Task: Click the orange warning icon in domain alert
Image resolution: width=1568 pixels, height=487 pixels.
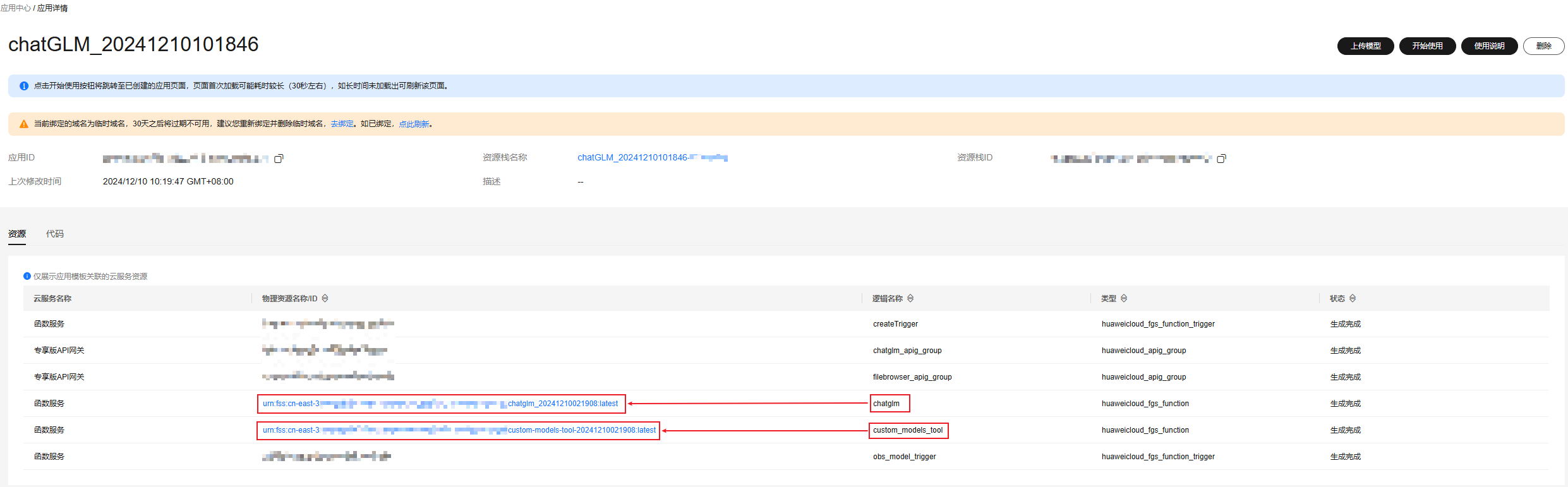Action: (x=24, y=124)
